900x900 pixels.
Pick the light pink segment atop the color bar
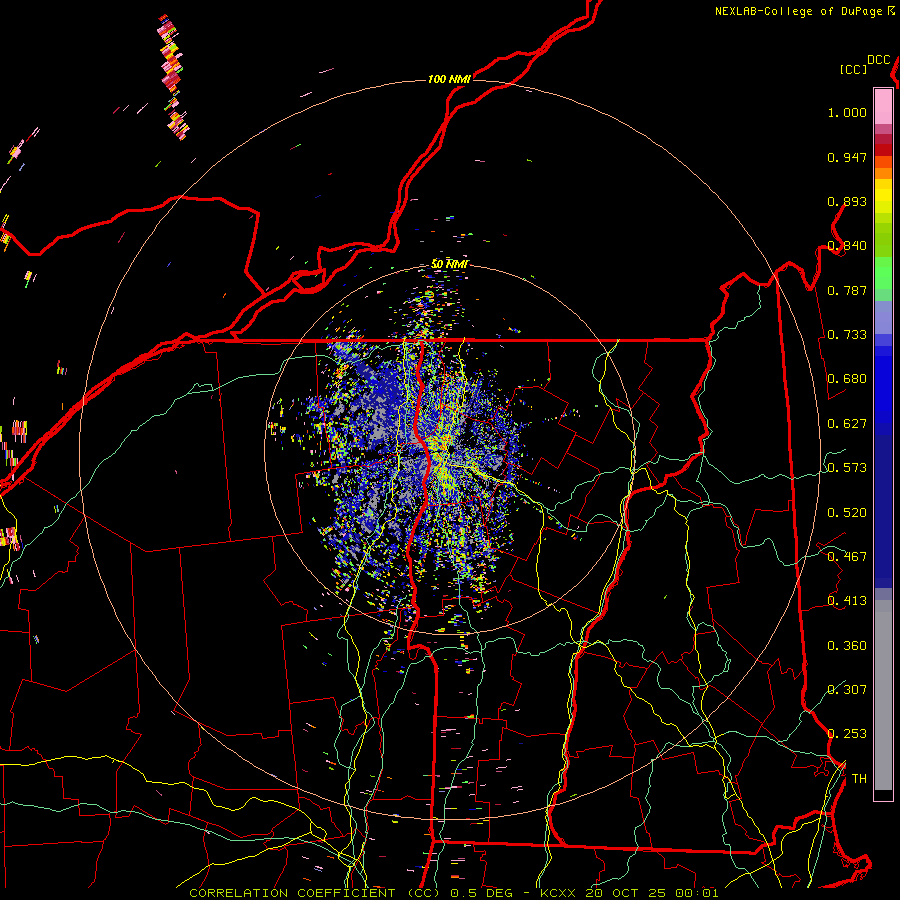(x=883, y=106)
